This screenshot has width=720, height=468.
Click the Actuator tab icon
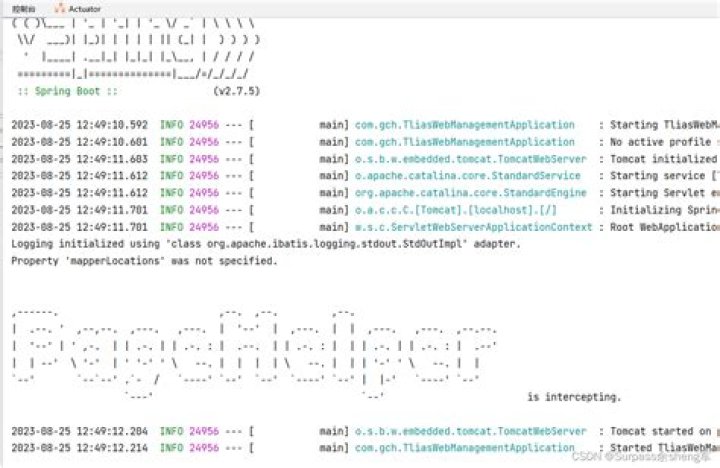click(x=59, y=8)
